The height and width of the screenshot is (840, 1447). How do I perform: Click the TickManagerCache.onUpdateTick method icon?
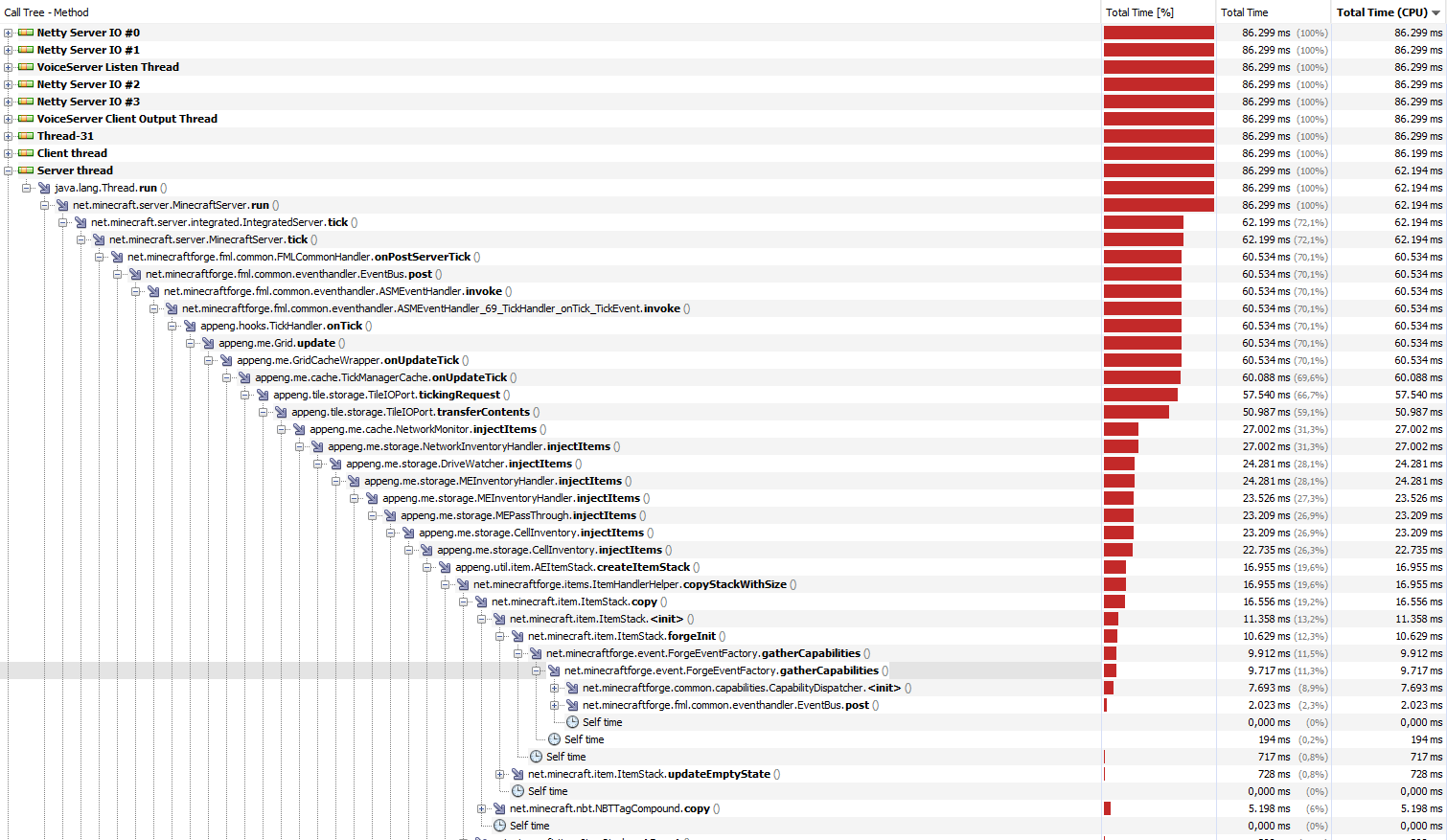(244, 377)
